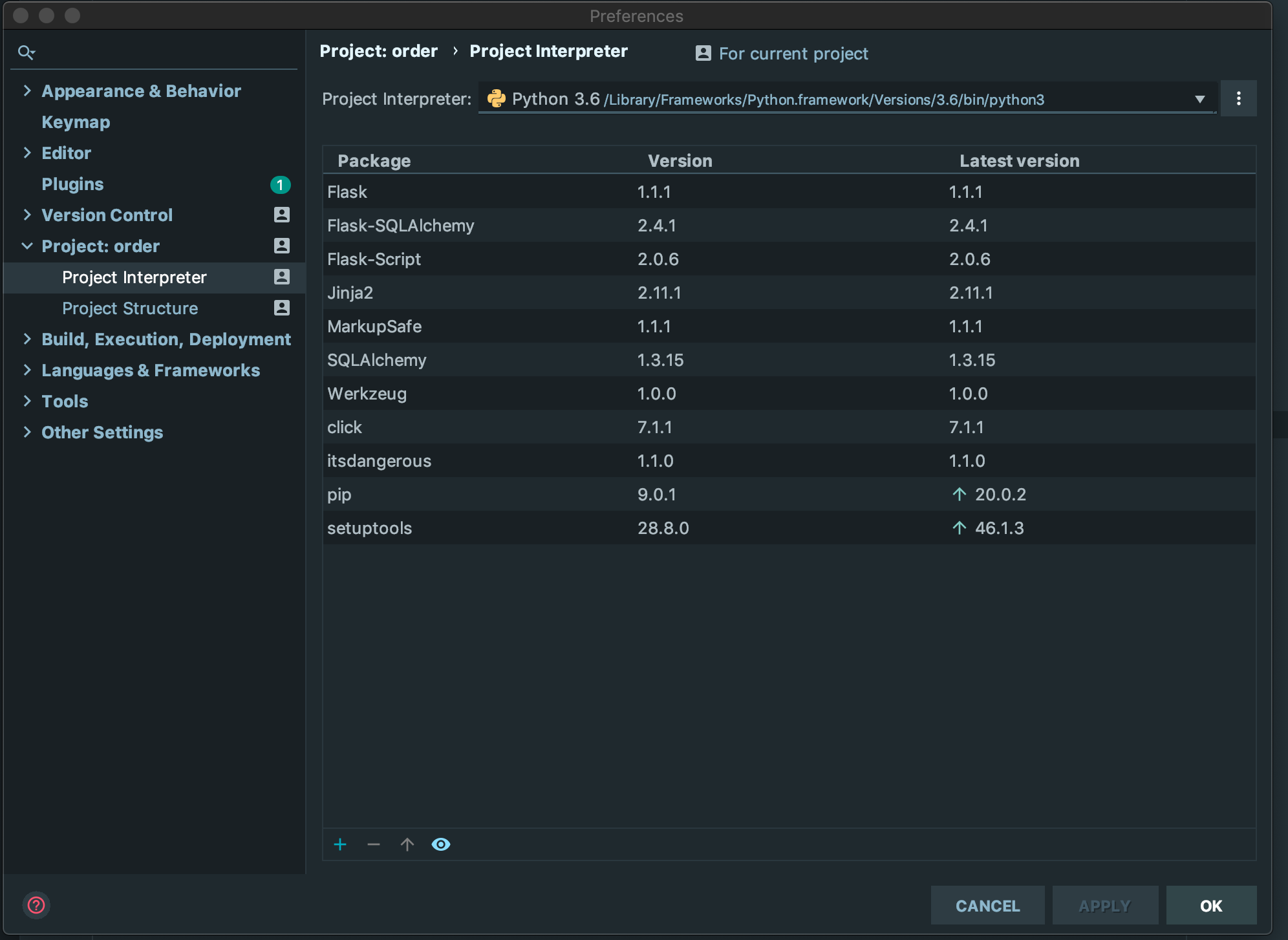This screenshot has width=1288, height=940.
Task: Select the setuptools package row
Action: [x=789, y=528]
